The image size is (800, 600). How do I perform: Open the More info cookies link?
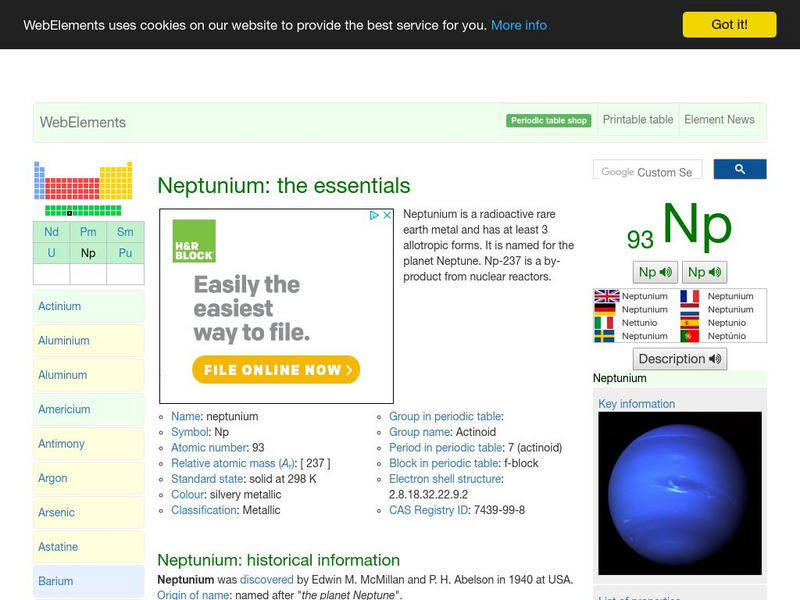coord(517,25)
